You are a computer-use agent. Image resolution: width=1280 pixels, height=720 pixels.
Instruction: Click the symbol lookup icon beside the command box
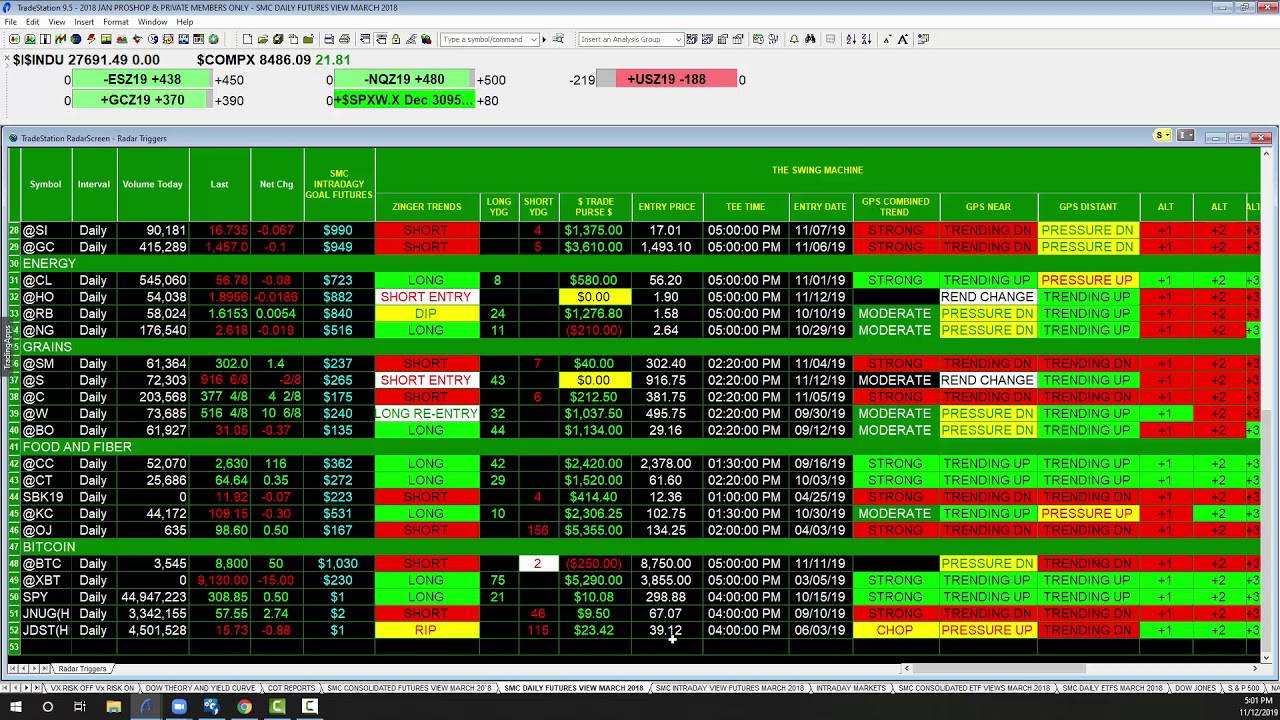558,39
